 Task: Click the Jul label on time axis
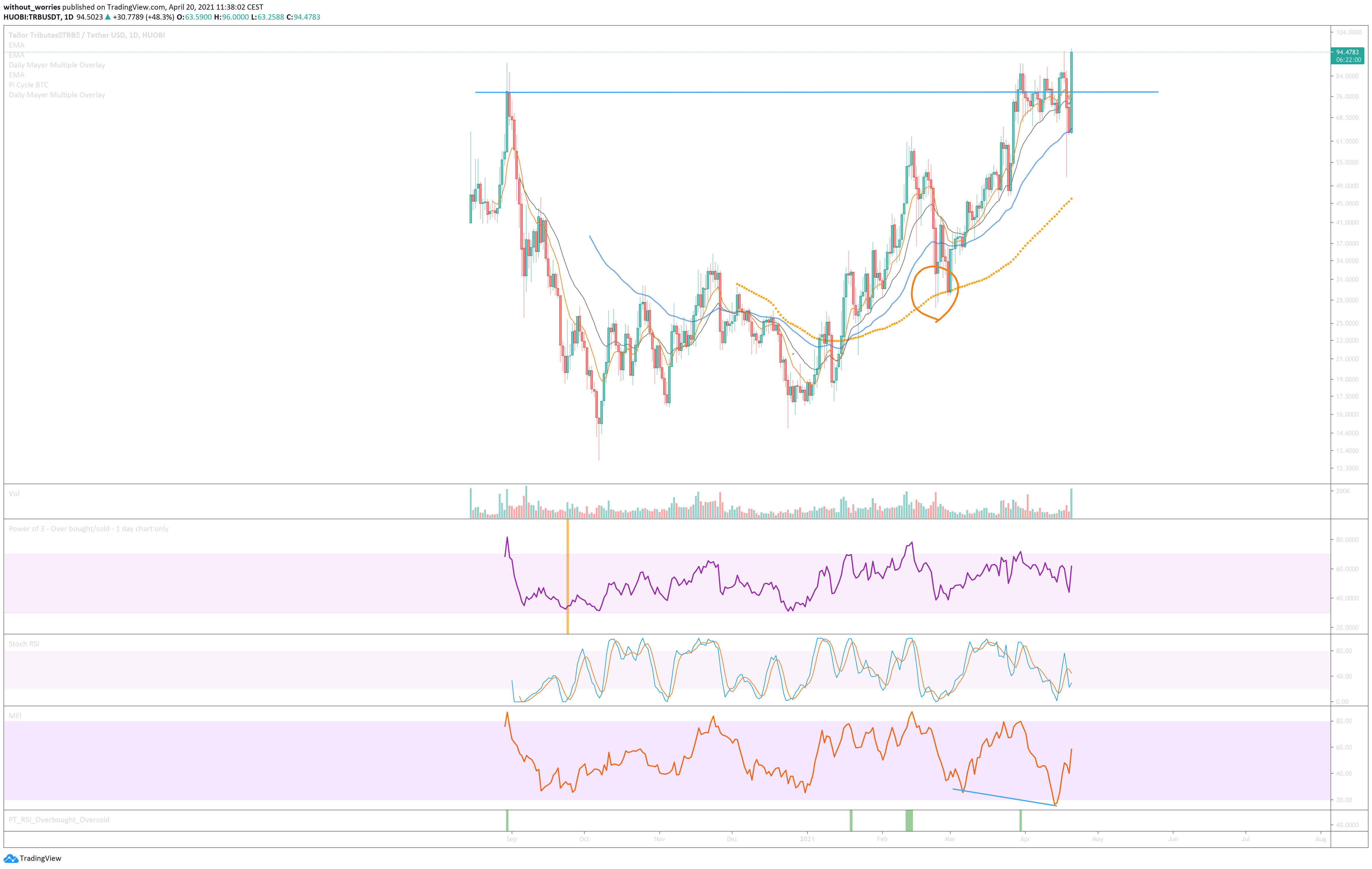coord(1246,839)
